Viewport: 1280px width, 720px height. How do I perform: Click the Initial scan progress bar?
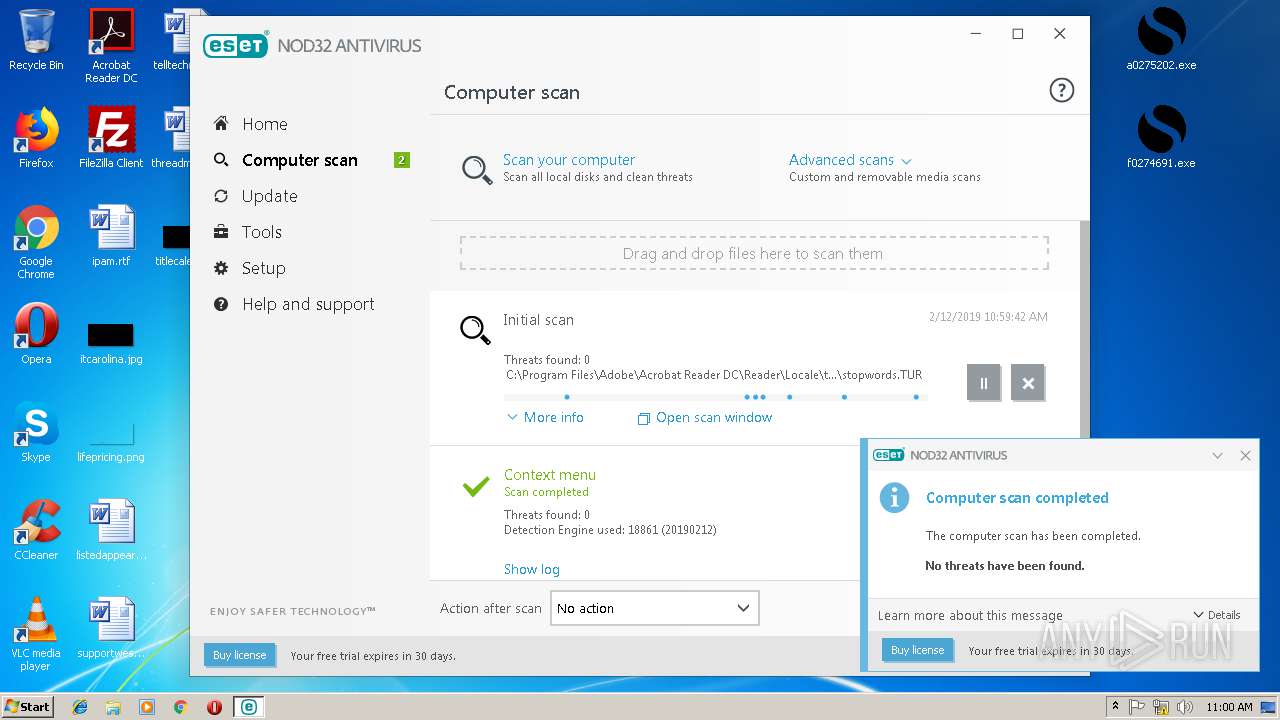[716, 397]
